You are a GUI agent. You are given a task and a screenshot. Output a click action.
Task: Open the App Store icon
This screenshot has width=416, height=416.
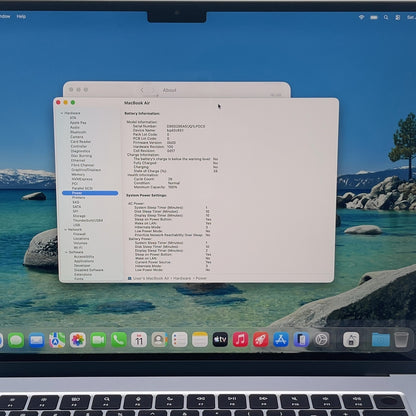pos(281,340)
